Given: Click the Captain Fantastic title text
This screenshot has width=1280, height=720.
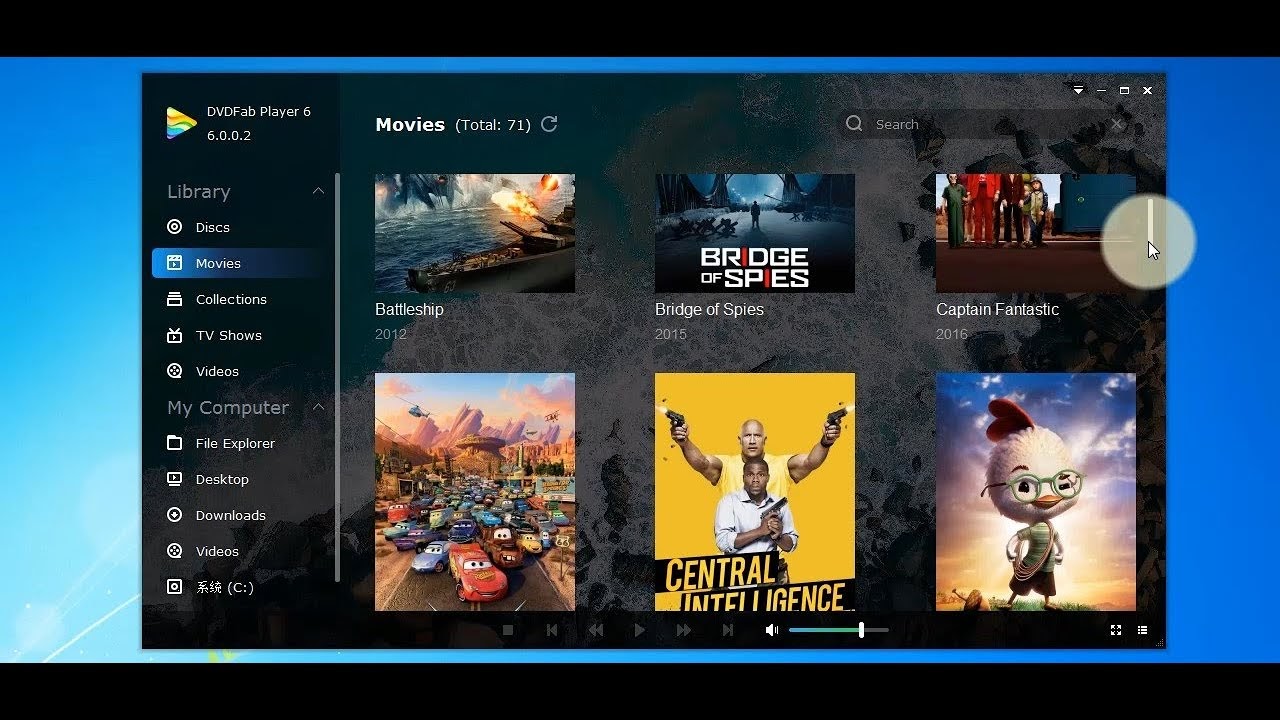Looking at the screenshot, I should click(x=997, y=310).
